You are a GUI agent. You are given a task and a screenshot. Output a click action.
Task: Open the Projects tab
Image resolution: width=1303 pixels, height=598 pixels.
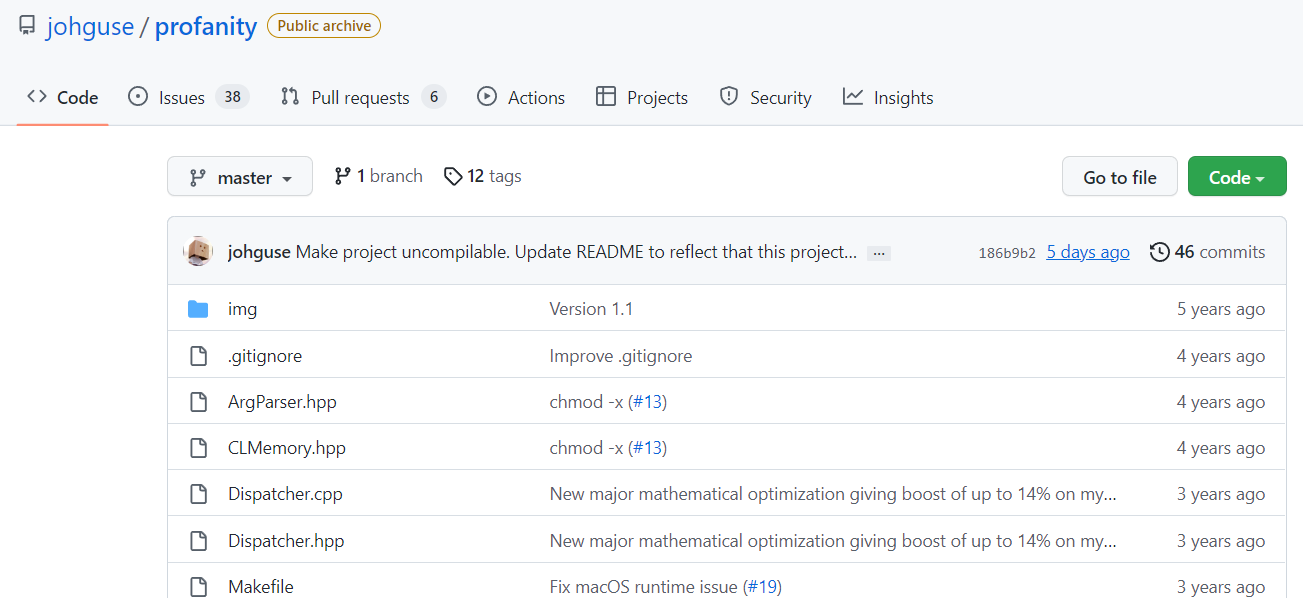pyautogui.click(x=641, y=97)
